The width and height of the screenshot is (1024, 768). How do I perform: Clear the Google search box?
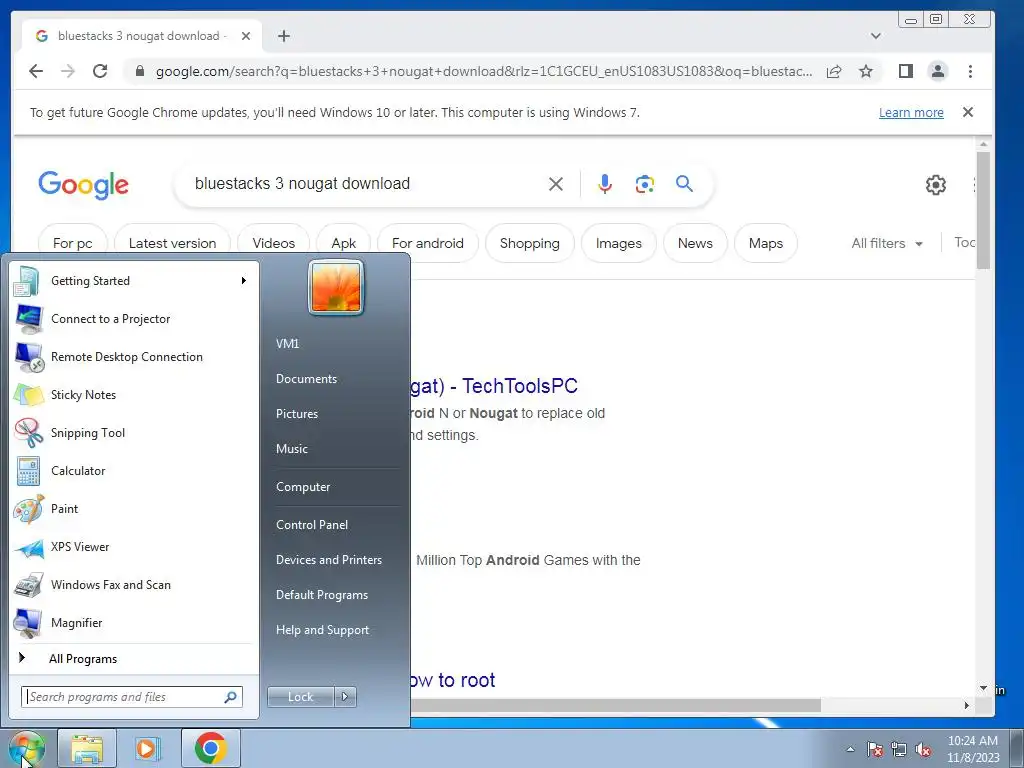(556, 184)
